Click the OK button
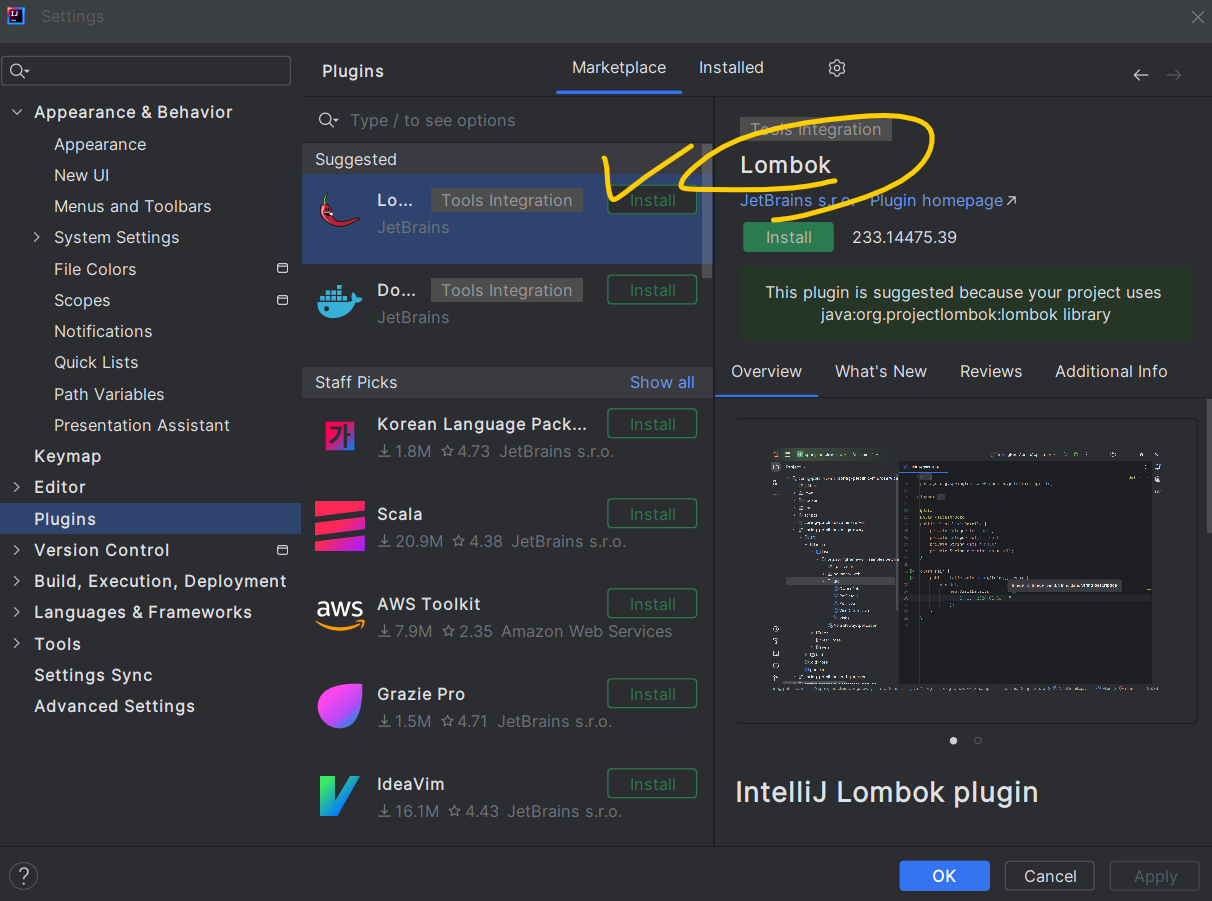 click(944, 876)
